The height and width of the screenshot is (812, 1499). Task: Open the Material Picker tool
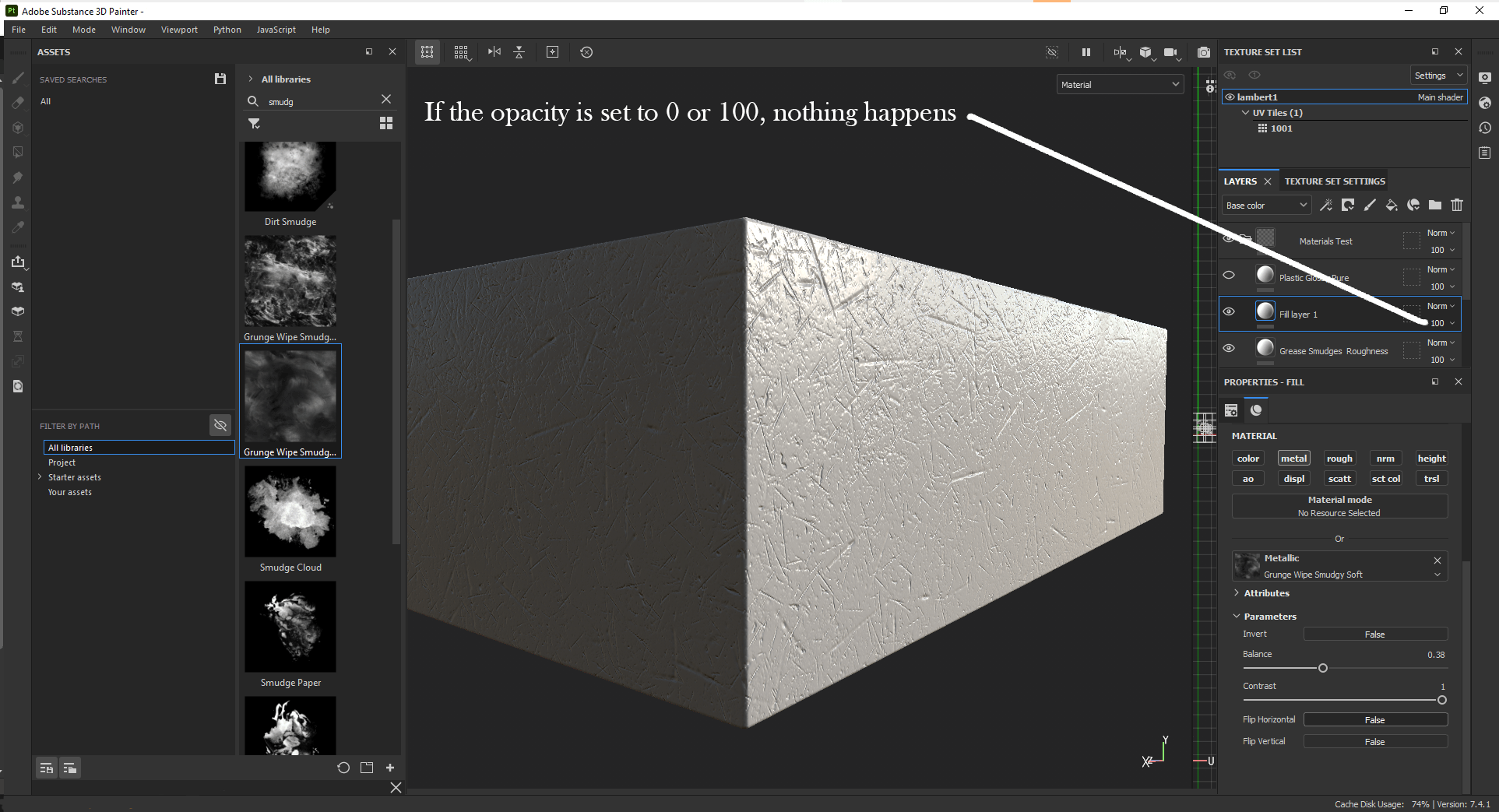point(18,227)
